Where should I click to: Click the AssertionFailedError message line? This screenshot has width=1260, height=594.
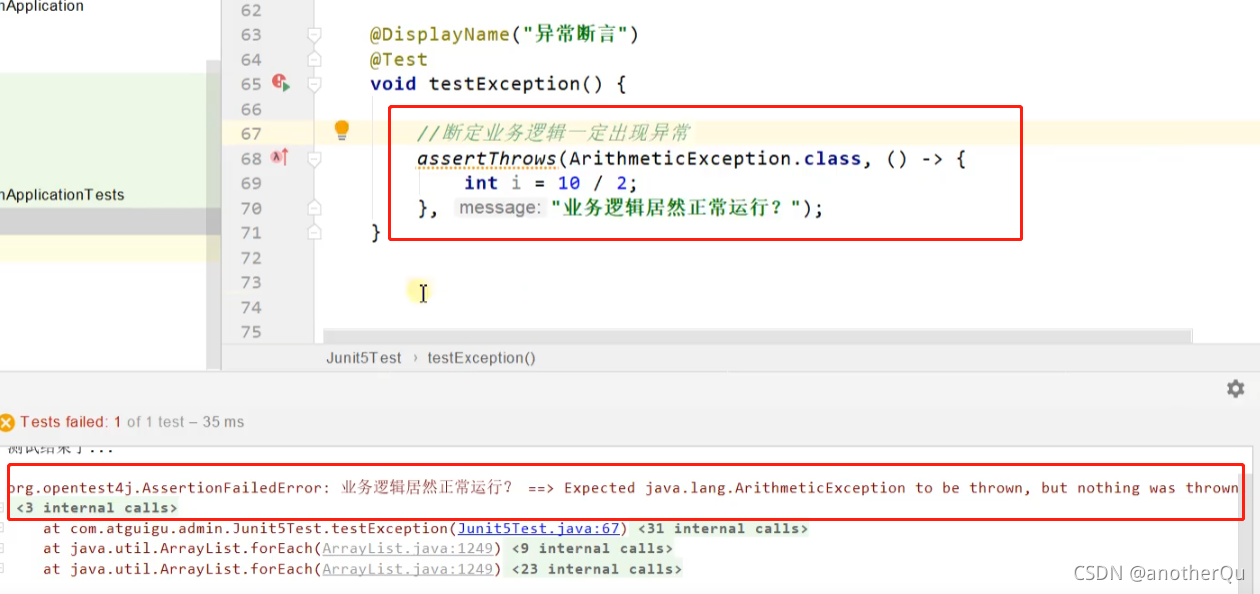tap(623, 488)
